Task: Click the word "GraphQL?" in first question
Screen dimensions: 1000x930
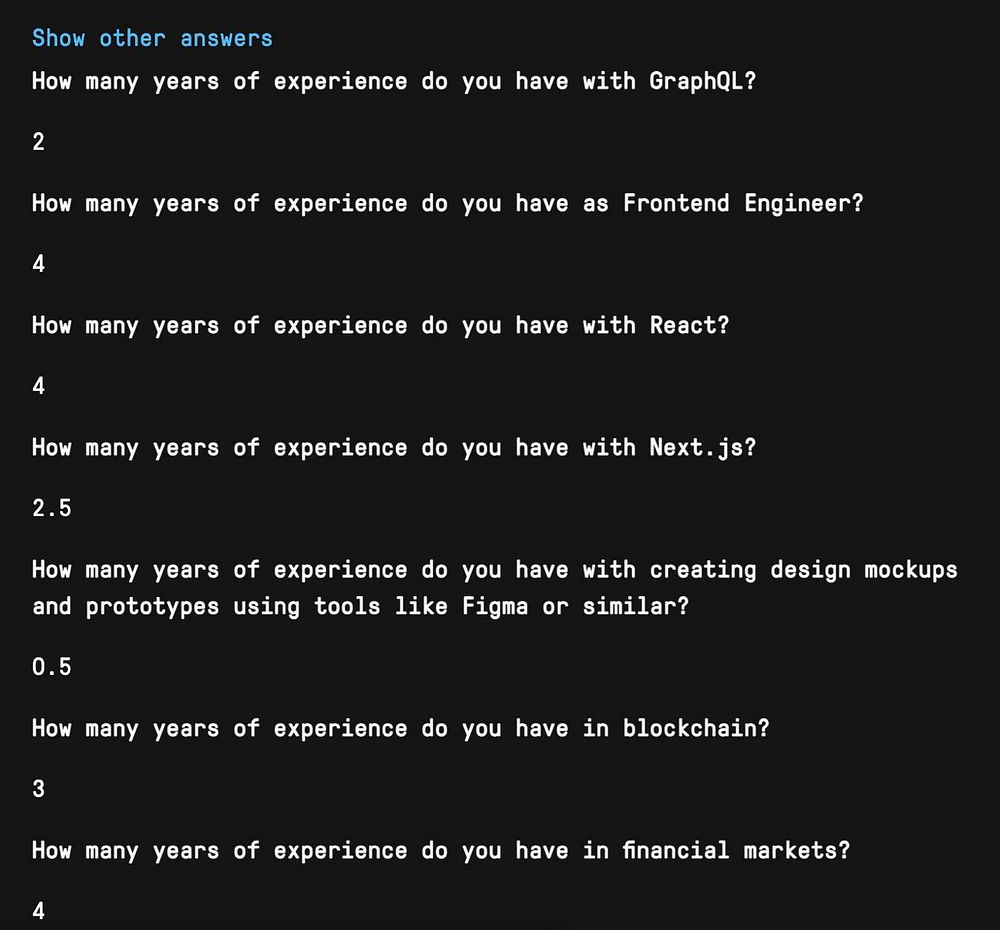Action: tap(703, 82)
